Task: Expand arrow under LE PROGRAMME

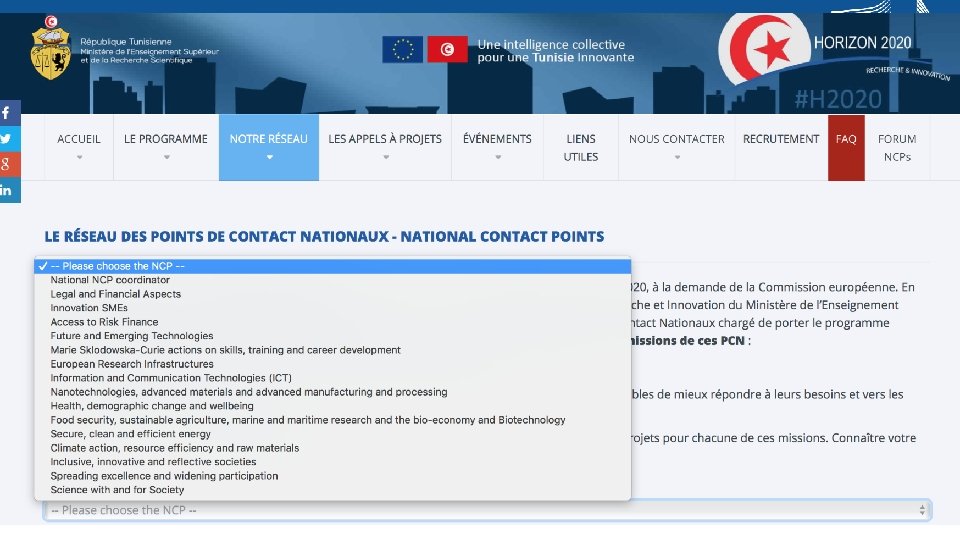Action: click(167, 157)
